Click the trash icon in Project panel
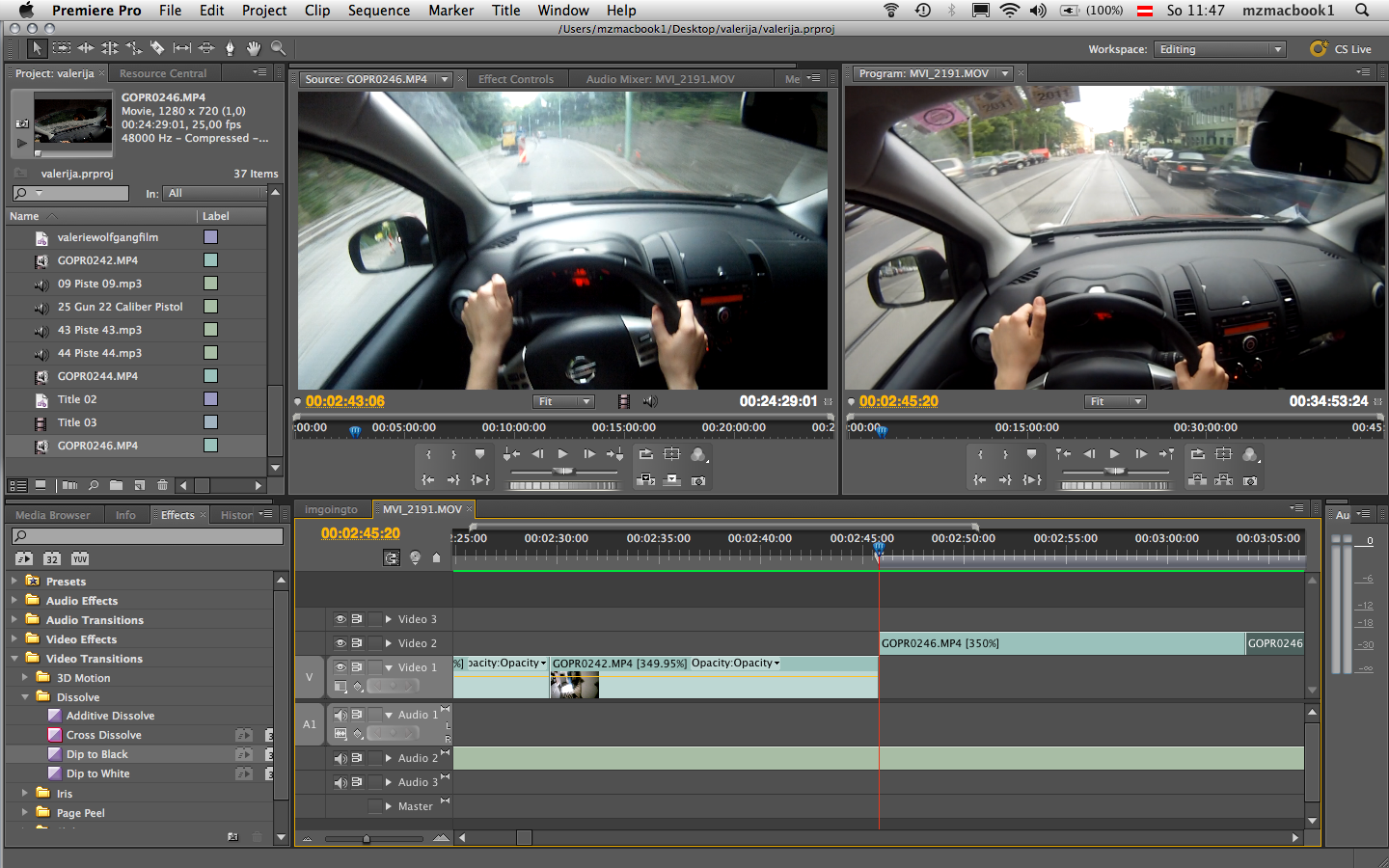 (x=162, y=485)
